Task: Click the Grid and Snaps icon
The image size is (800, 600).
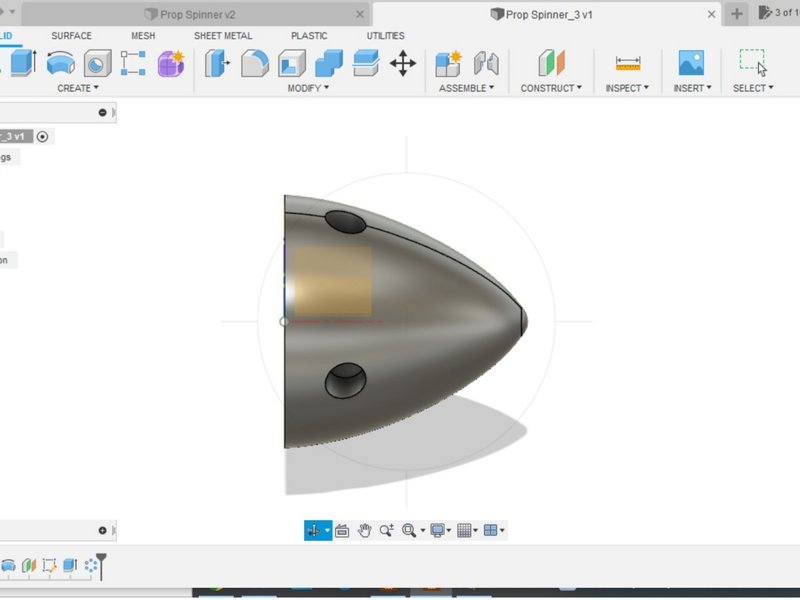Action: point(464,531)
